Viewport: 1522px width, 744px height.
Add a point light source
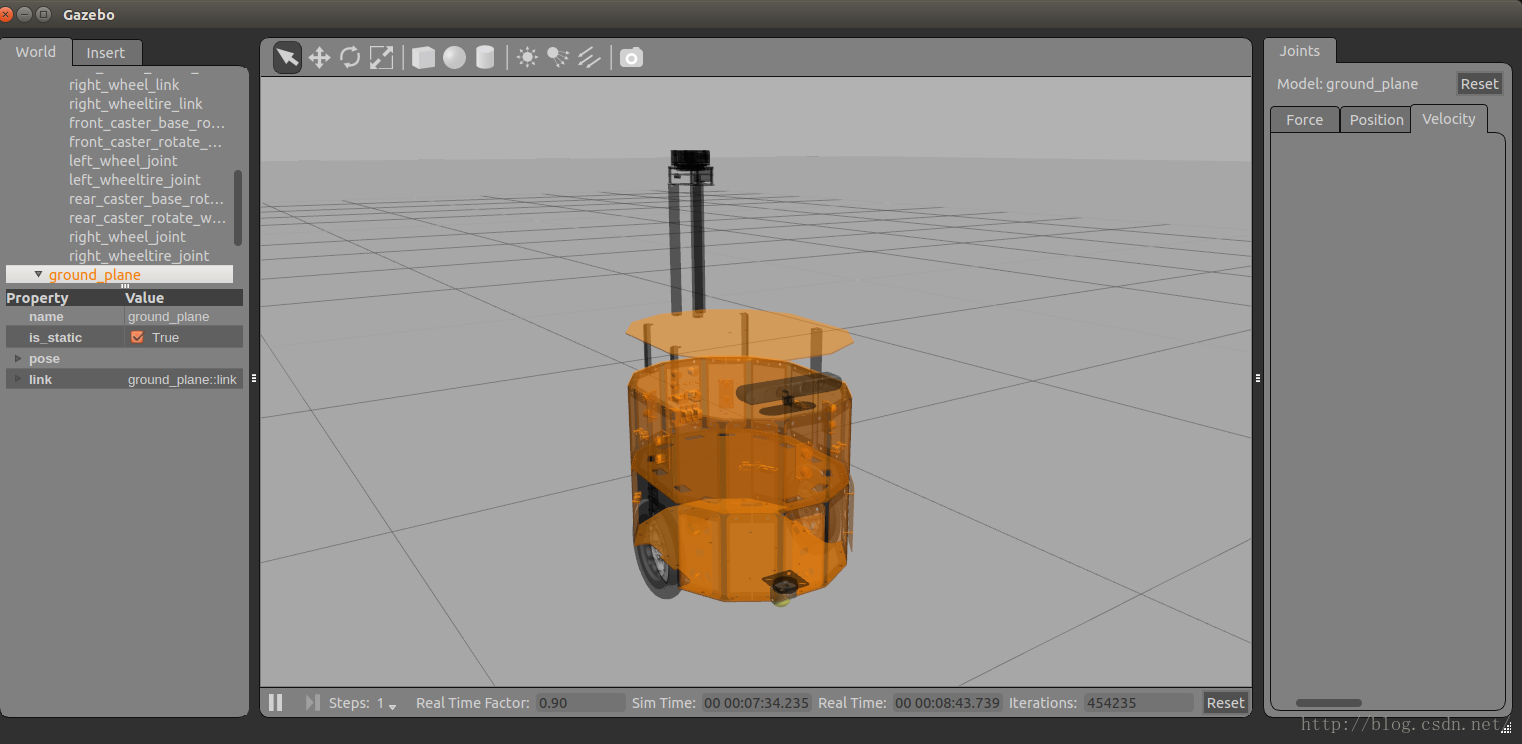pyautogui.click(x=527, y=58)
